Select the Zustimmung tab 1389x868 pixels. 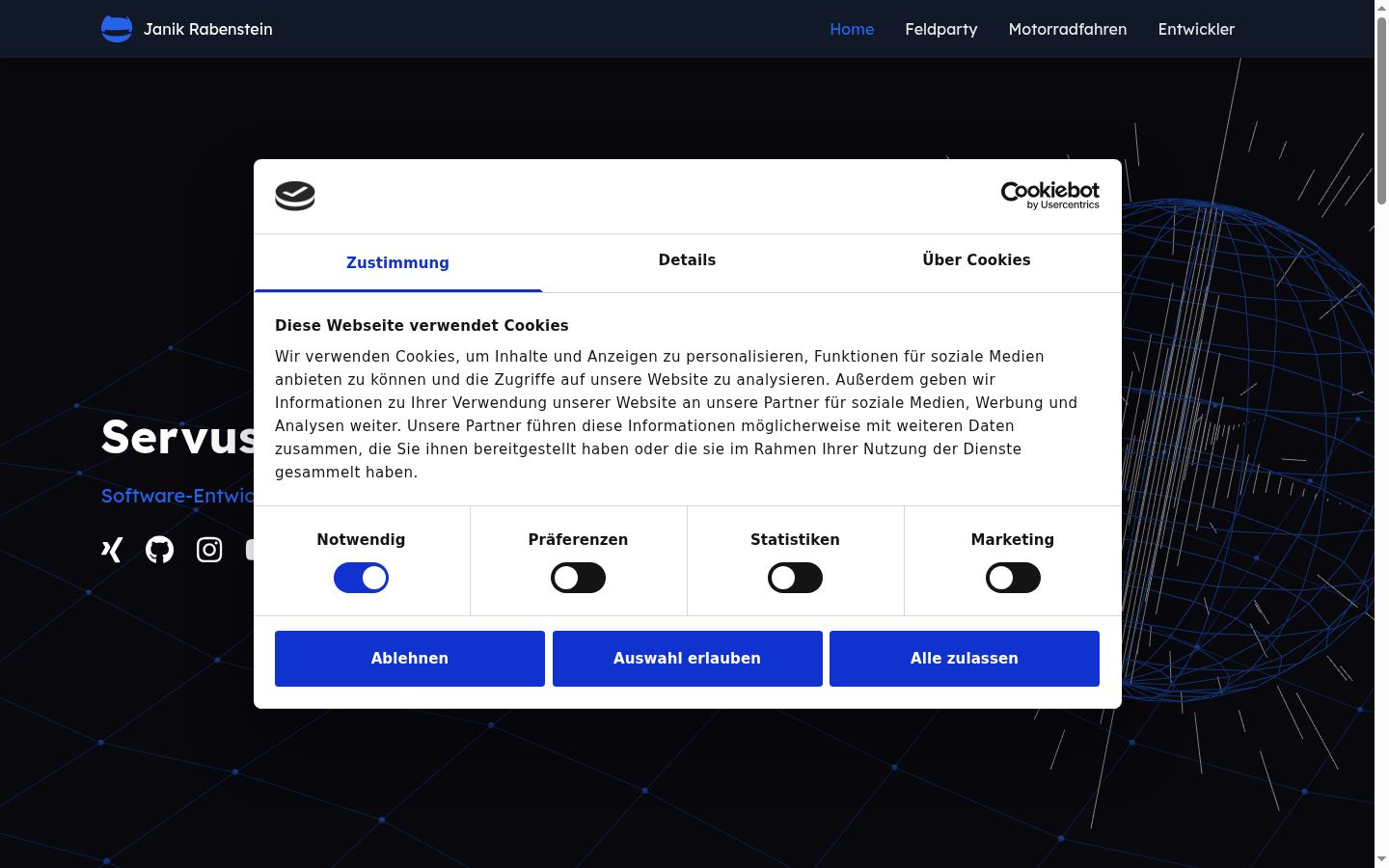[x=397, y=262]
